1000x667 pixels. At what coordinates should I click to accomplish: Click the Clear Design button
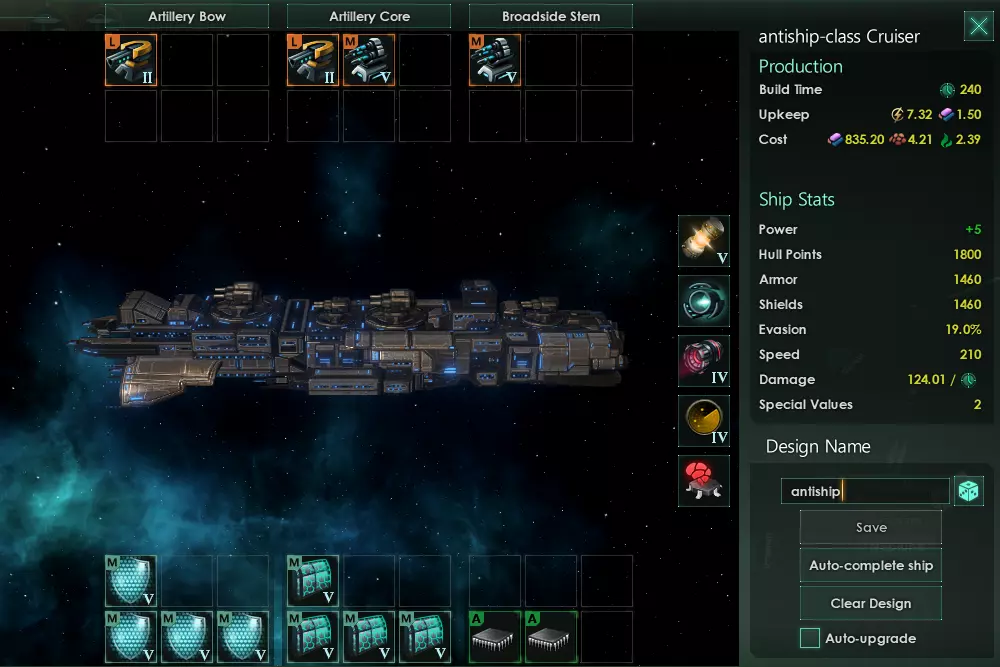tap(871, 603)
